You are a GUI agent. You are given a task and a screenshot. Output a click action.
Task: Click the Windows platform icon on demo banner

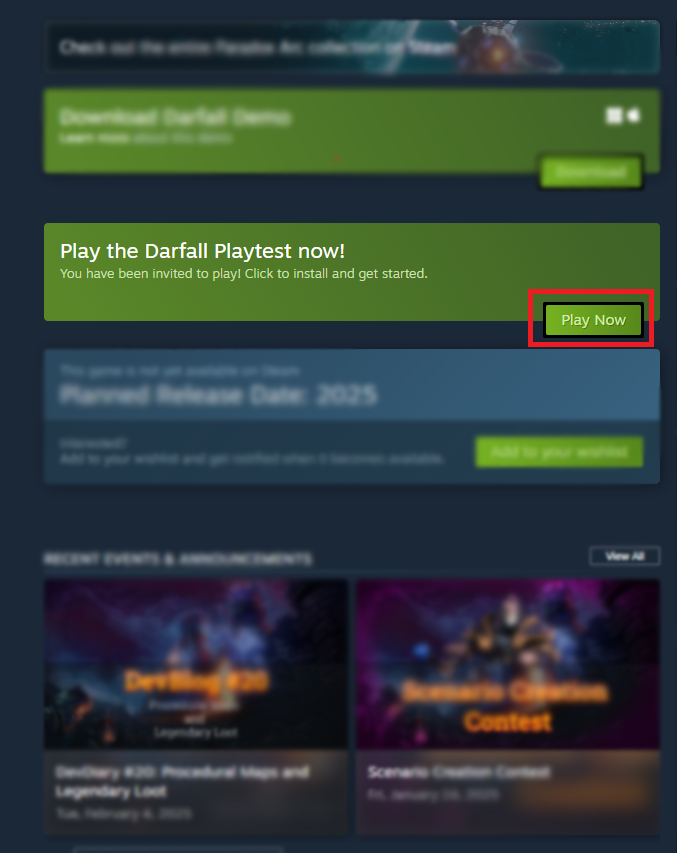(614, 115)
